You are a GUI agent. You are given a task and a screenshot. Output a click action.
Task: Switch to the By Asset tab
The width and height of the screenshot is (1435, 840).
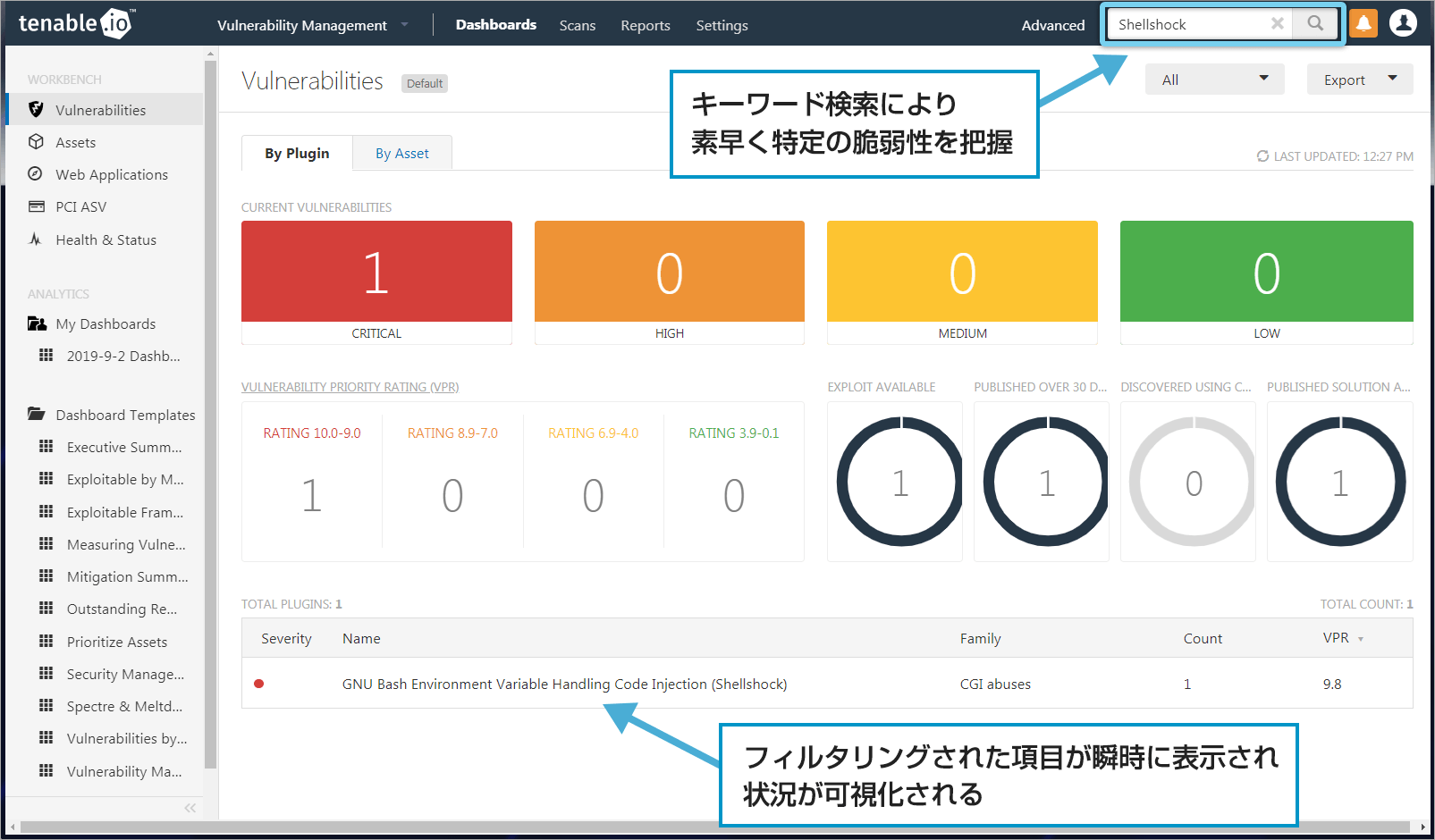coord(402,153)
